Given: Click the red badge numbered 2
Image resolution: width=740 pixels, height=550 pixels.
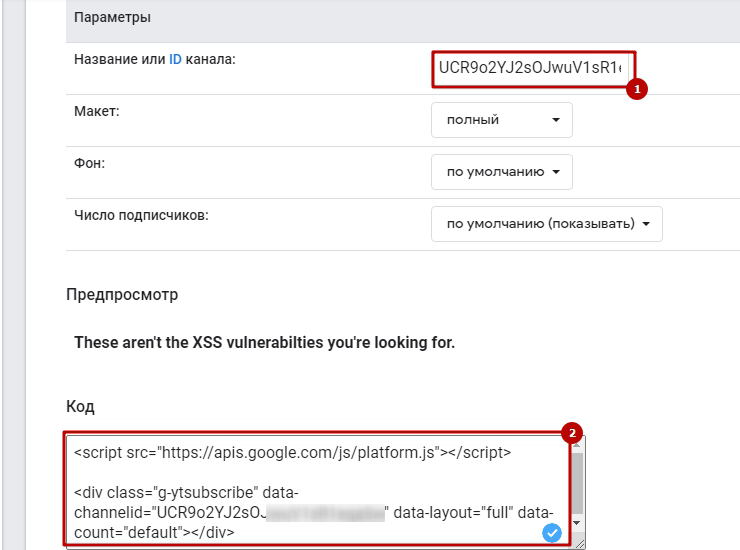Looking at the screenshot, I should coord(571,434).
